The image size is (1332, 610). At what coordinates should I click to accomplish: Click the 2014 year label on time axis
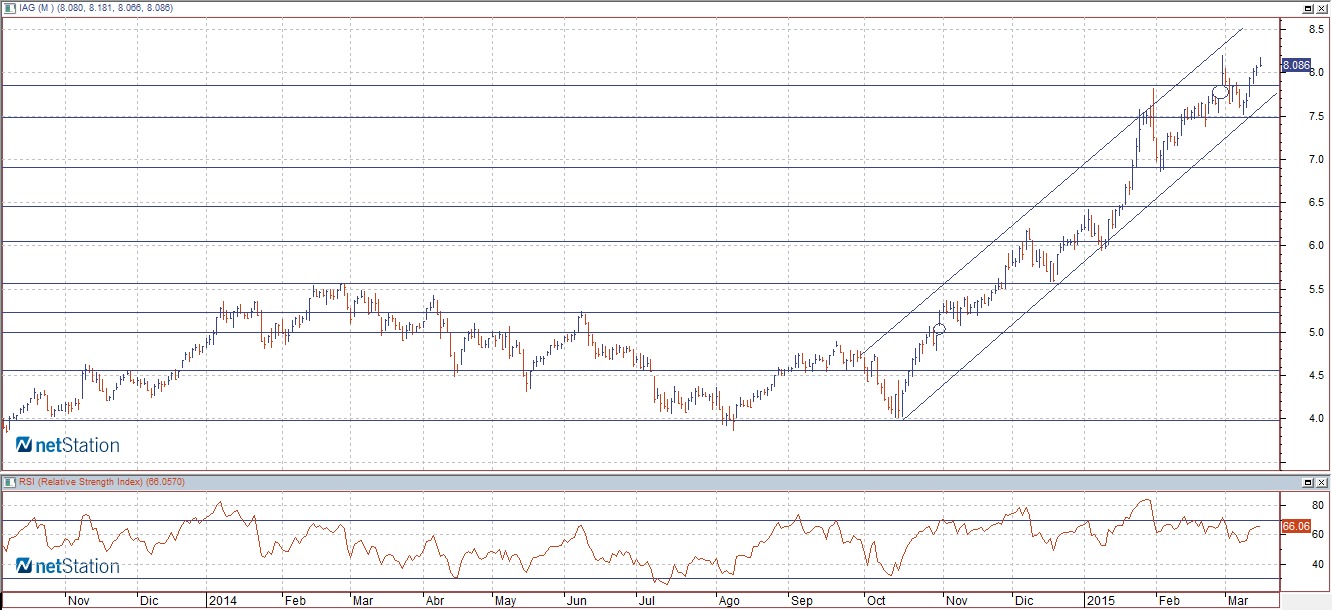222,601
